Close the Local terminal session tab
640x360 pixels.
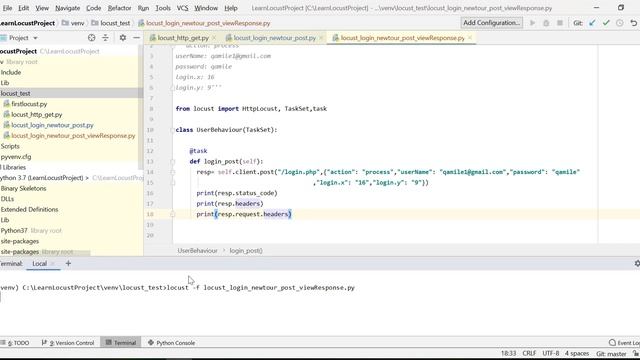pyautogui.click(x=53, y=264)
